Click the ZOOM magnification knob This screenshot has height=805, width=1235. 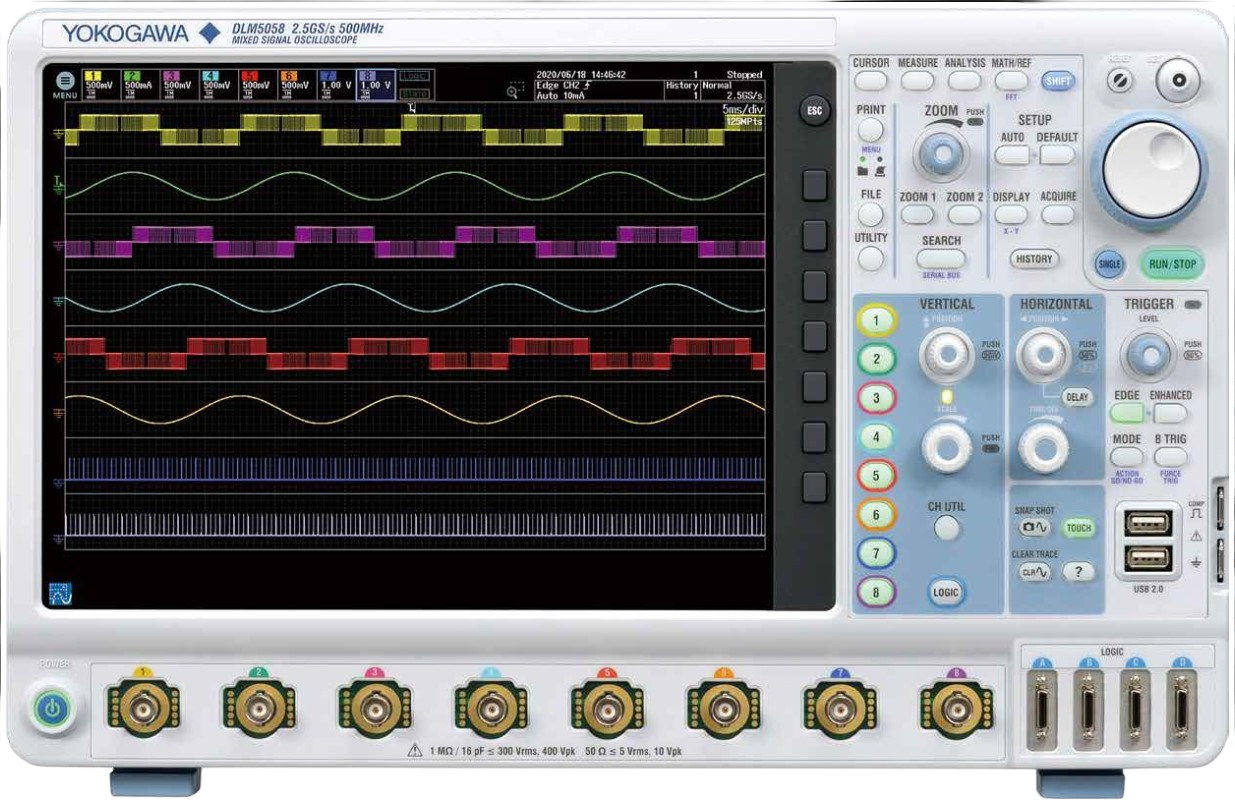942,153
